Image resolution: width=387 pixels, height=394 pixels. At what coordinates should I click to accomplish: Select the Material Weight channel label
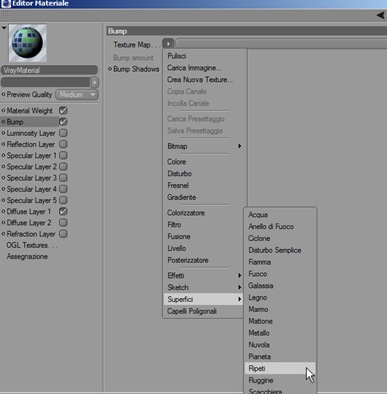click(30, 110)
